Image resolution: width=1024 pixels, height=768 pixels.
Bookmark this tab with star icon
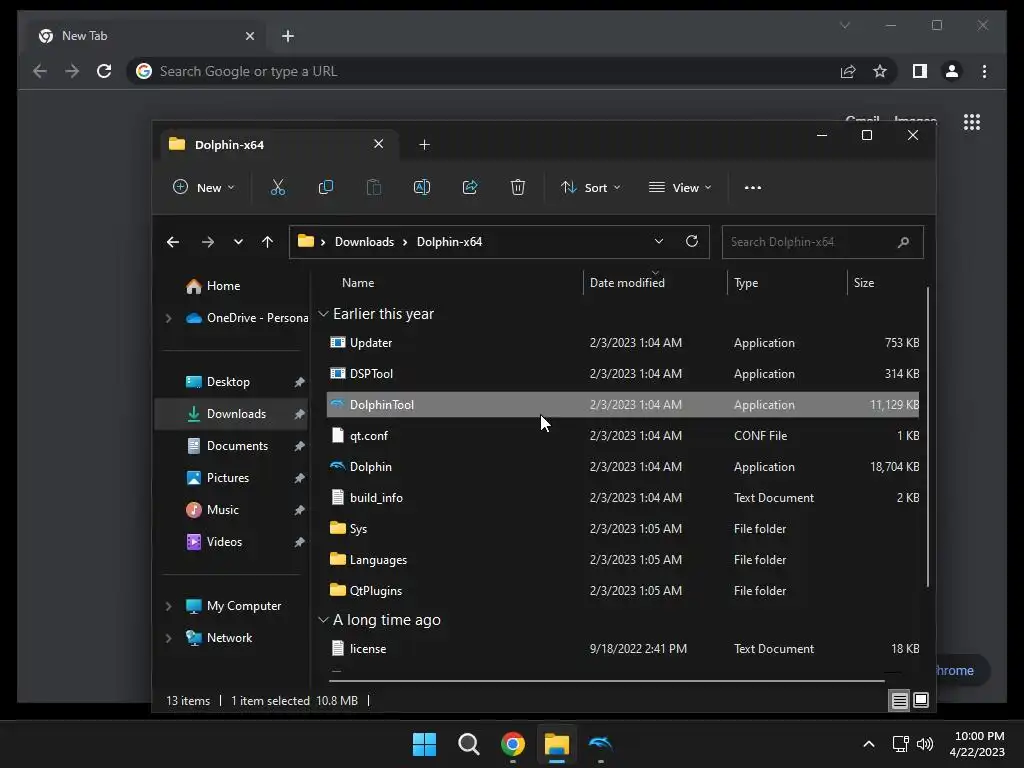(x=880, y=71)
